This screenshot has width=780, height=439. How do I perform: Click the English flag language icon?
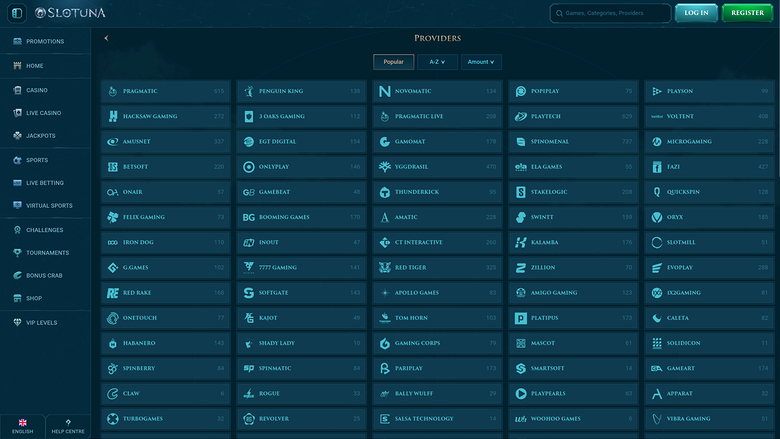click(x=22, y=423)
